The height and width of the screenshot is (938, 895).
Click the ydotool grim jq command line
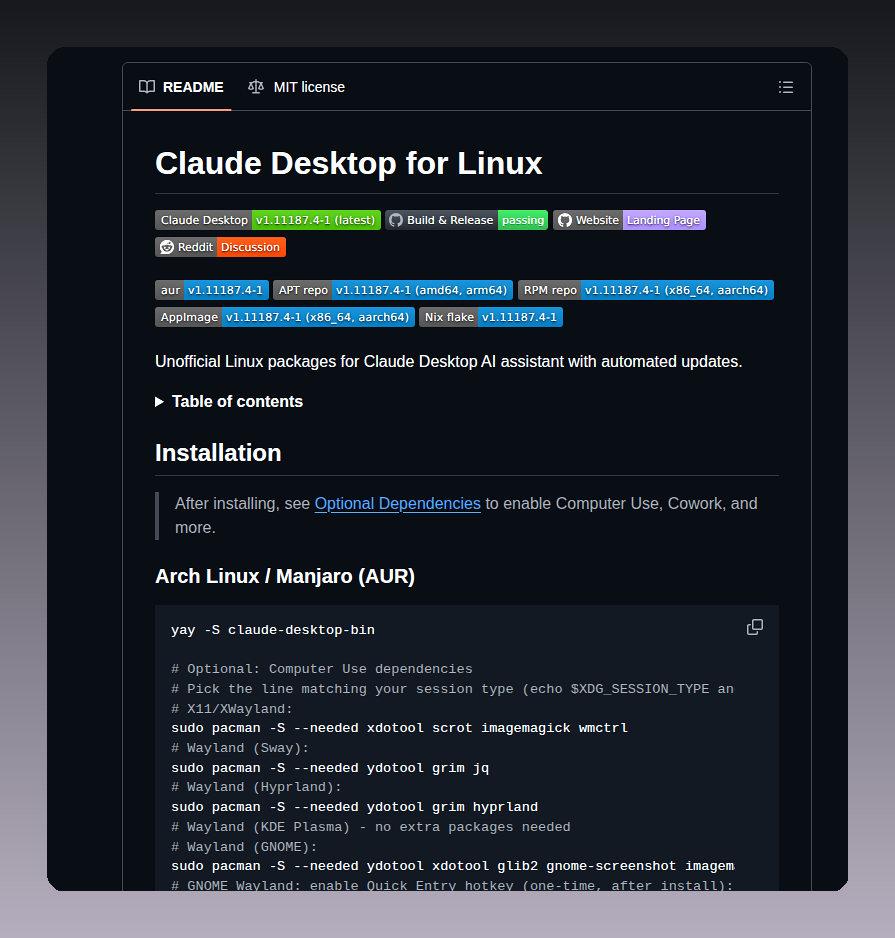pyautogui.click(x=330, y=768)
